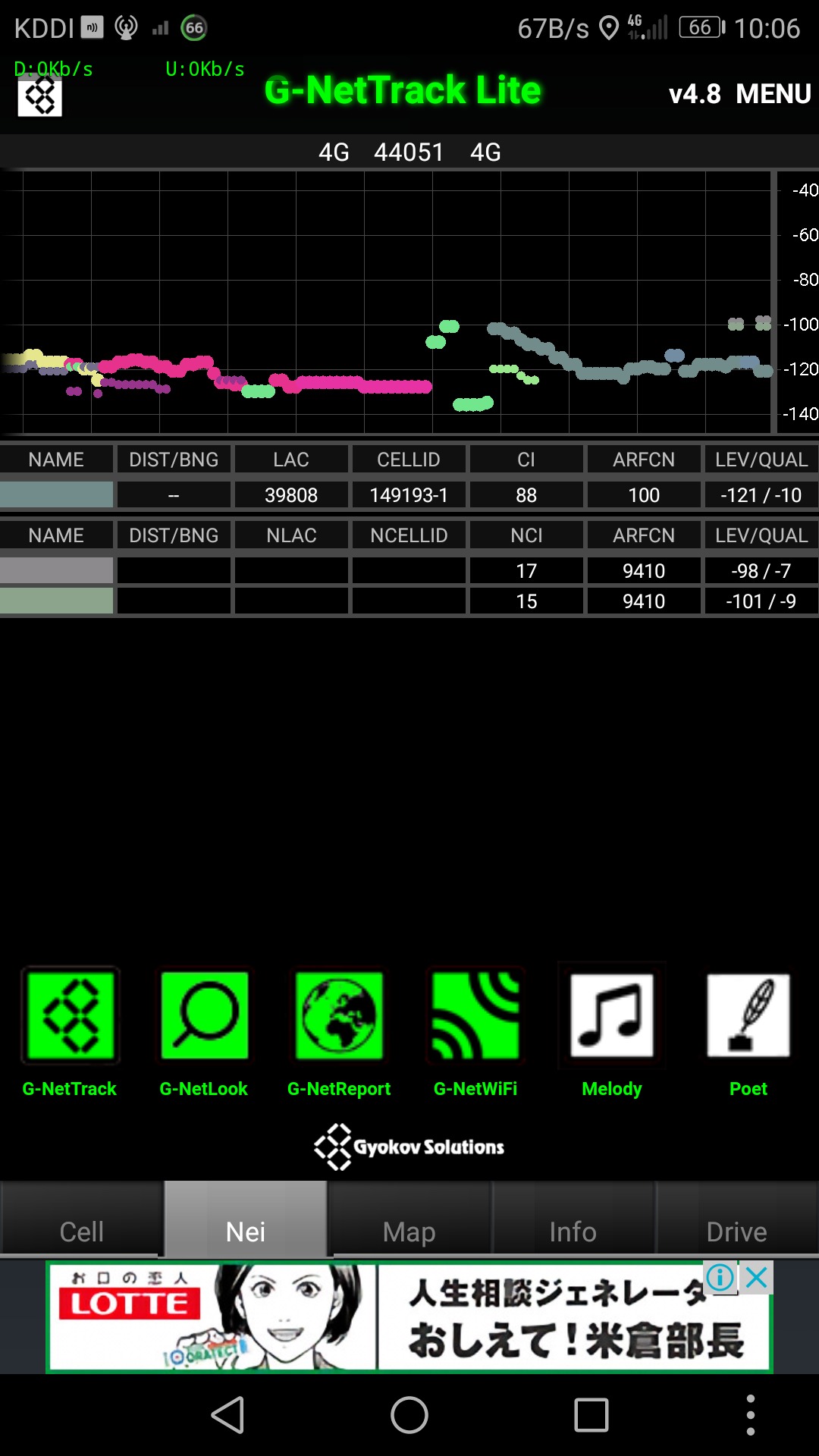
Task: Tap the Gyokov Solutions logo link
Action: pyautogui.click(x=409, y=1147)
